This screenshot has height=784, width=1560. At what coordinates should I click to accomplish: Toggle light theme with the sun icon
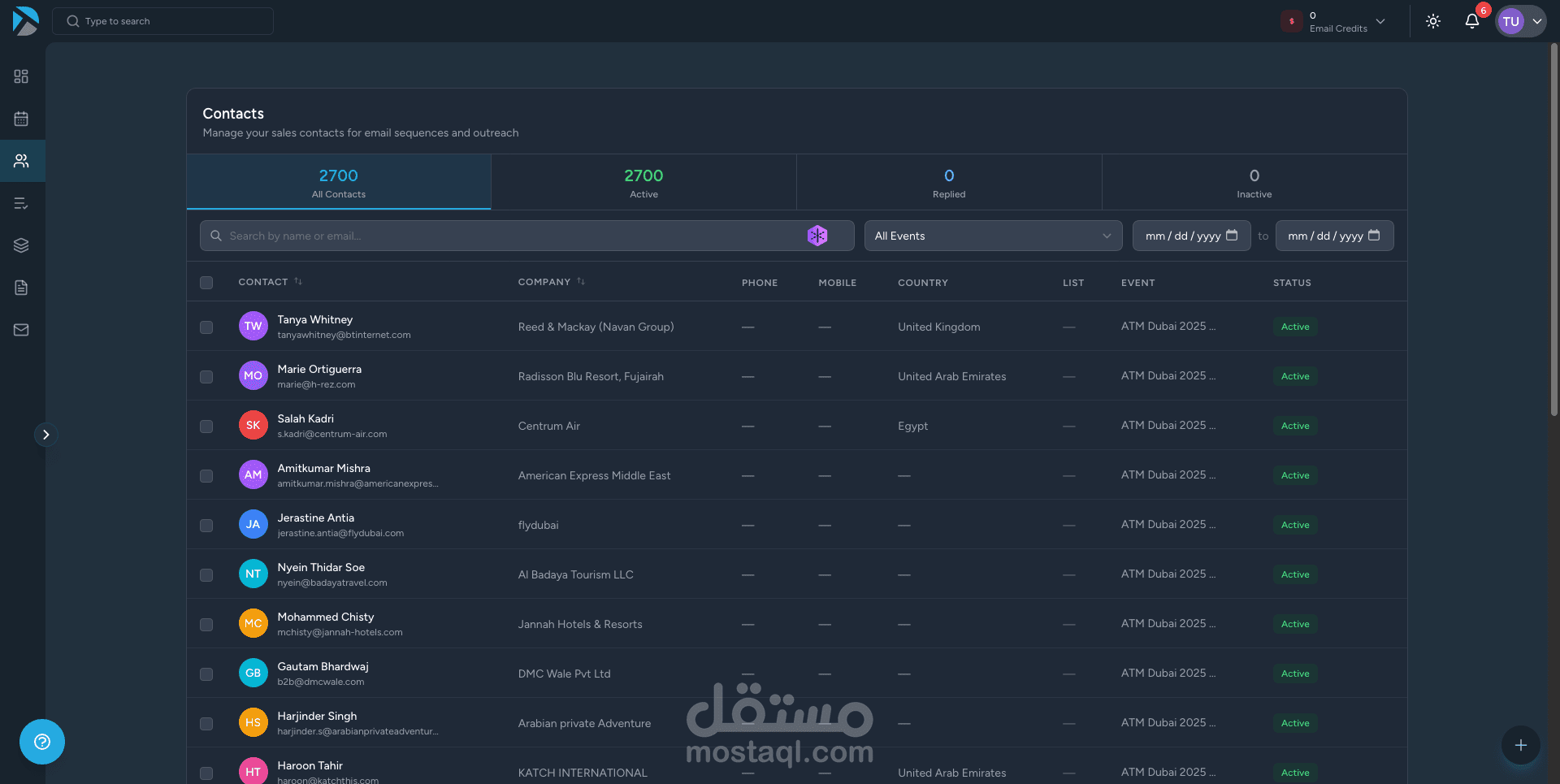coord(1433,21)
